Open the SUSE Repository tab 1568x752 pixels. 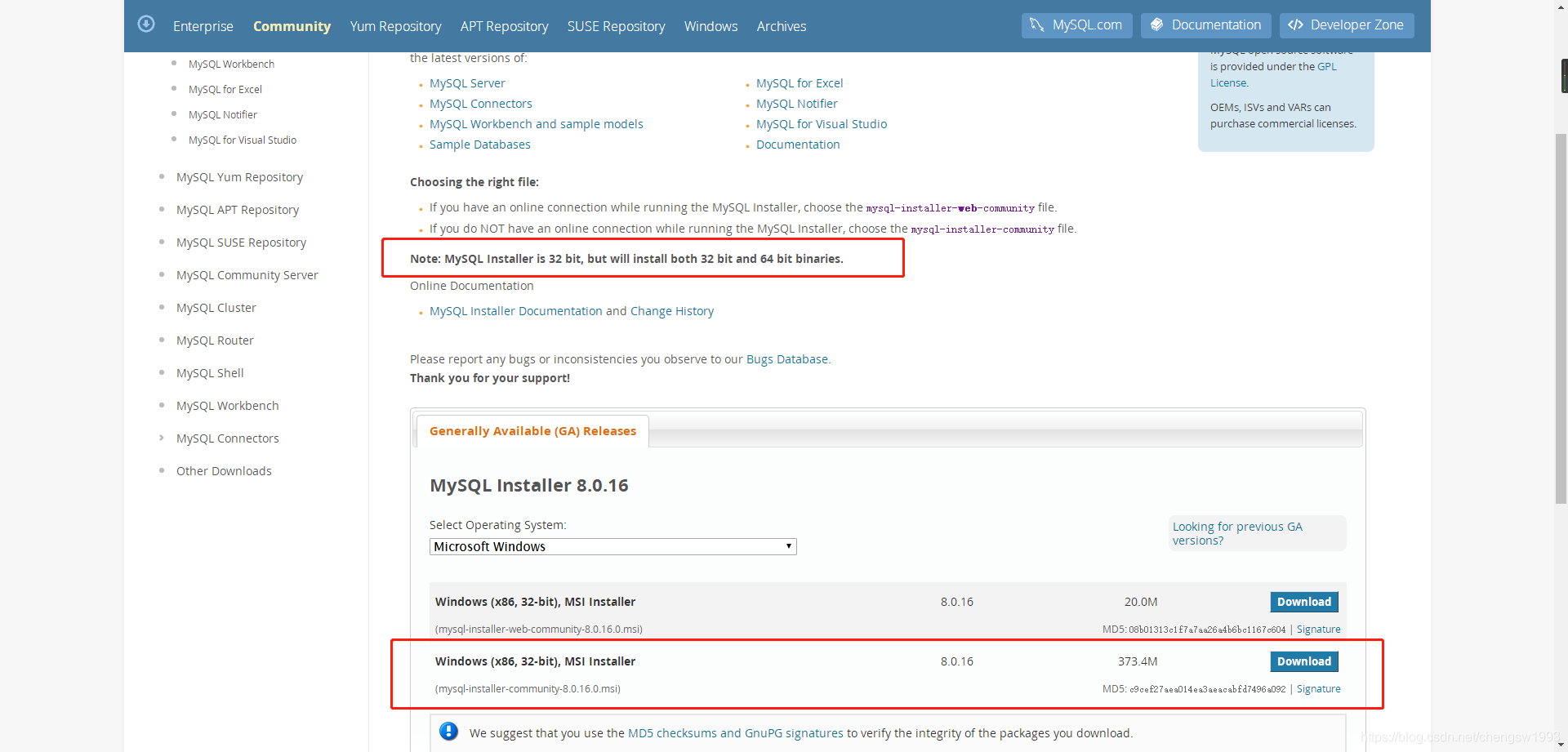pos(616,26)
